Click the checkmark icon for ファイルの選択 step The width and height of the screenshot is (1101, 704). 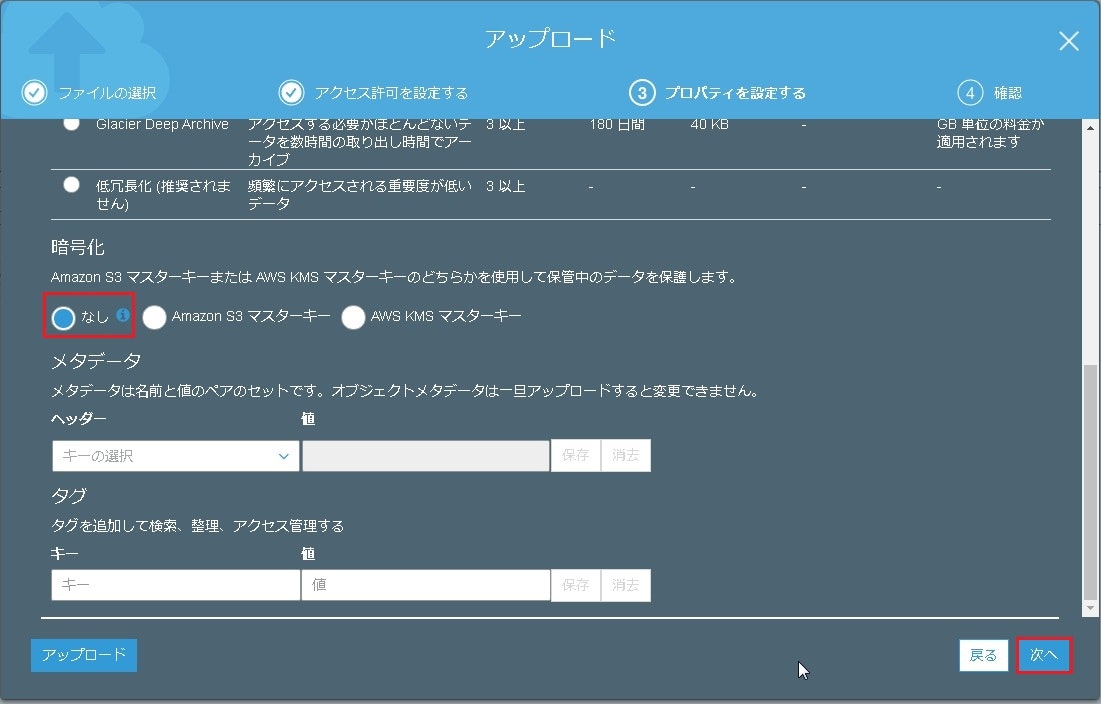pos(34,92)
